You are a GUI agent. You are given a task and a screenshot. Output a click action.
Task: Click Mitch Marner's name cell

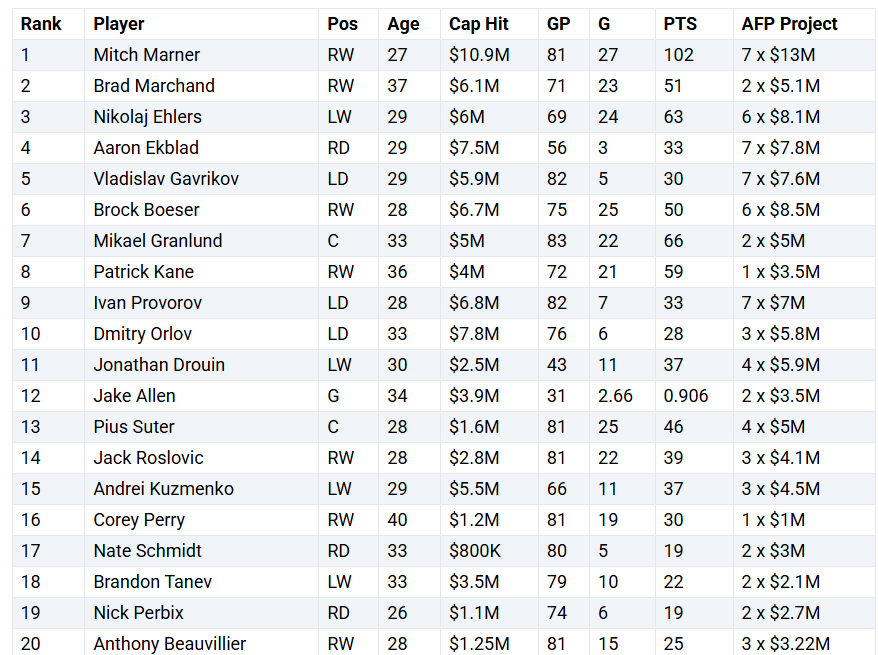coord(147,55)
